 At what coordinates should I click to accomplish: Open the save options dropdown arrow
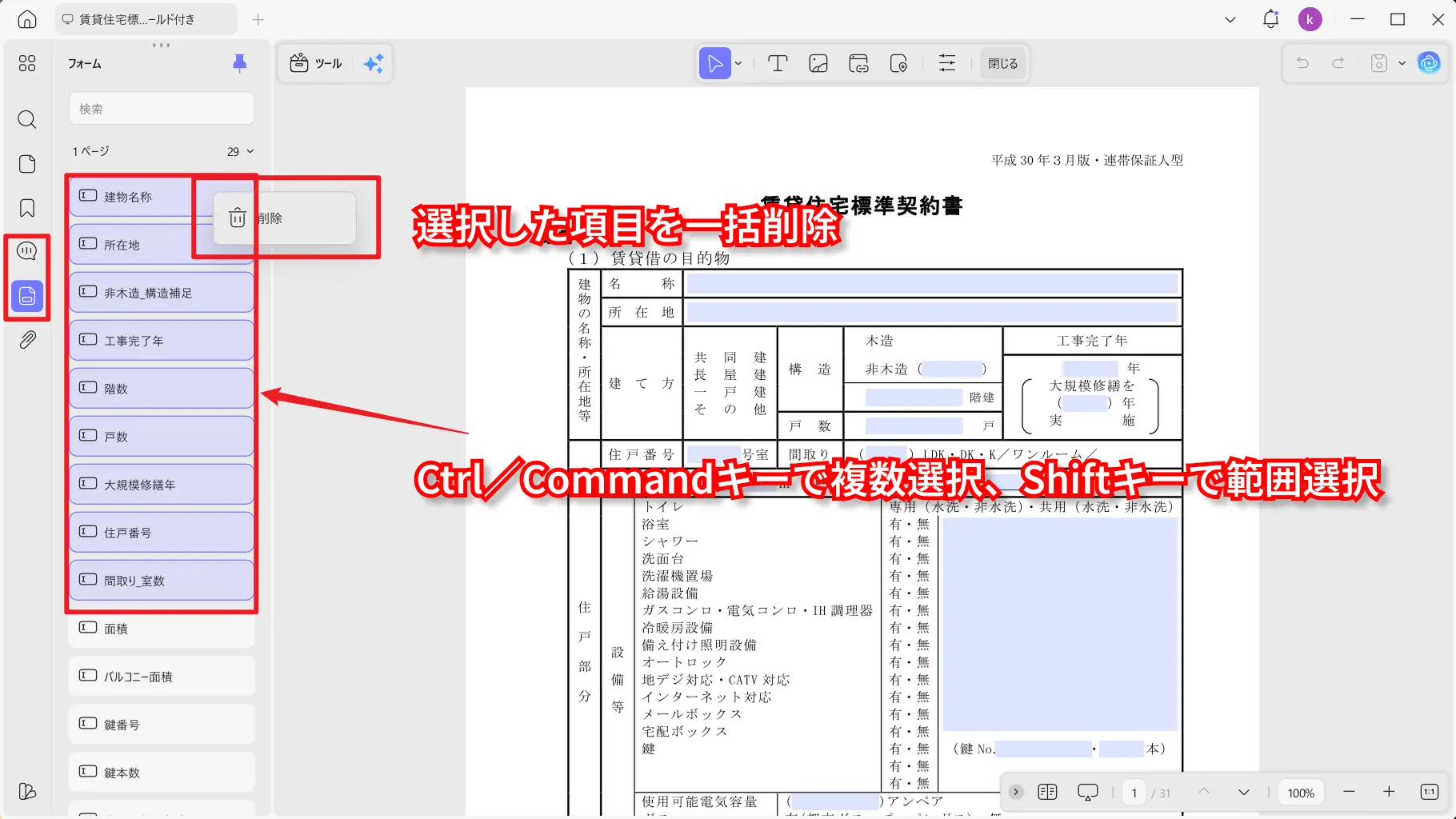[1402, 63]
